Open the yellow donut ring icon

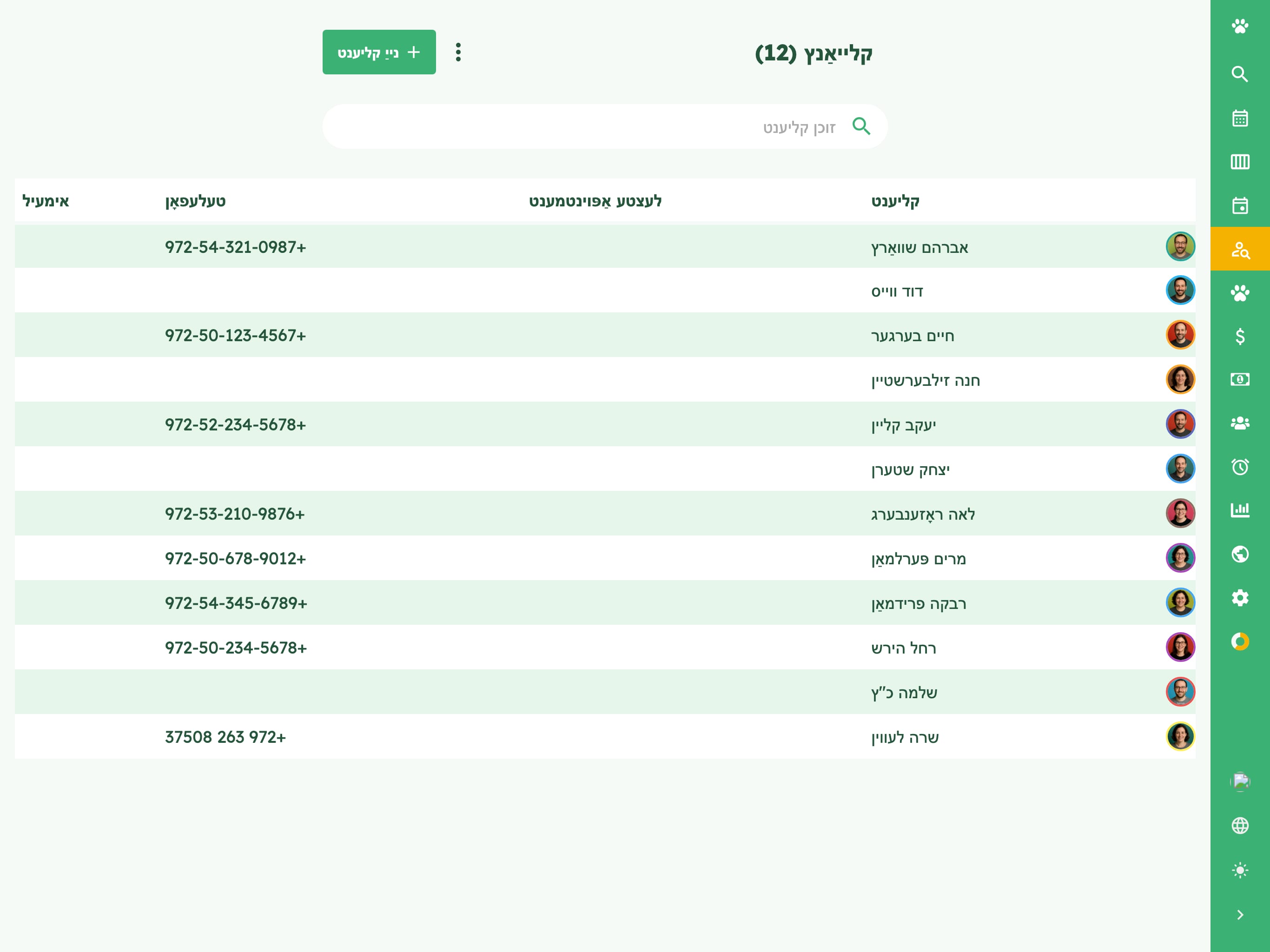(1240, 641)
